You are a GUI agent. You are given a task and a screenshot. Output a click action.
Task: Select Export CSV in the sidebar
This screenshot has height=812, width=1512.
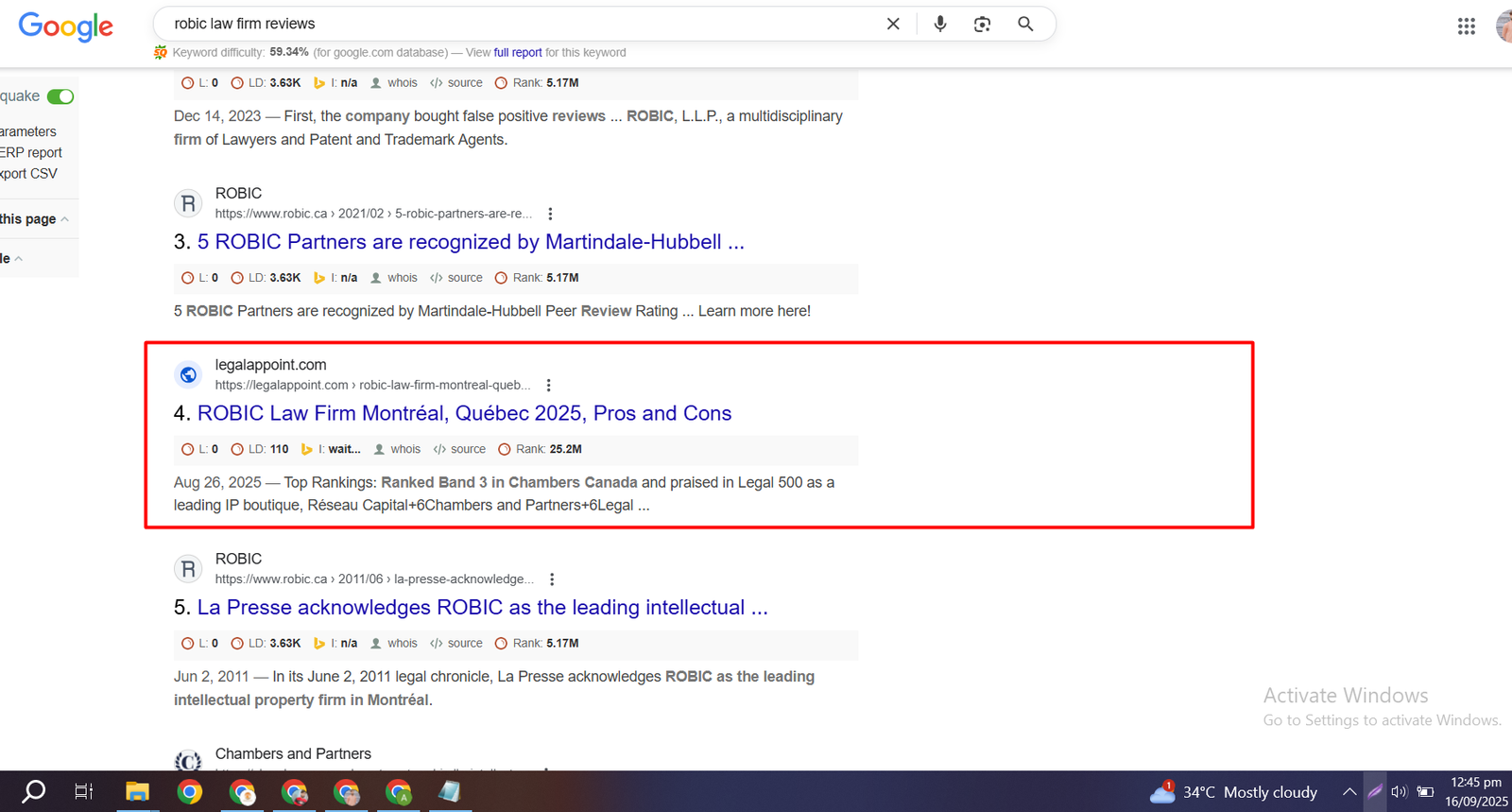click(x=28, y=174)
